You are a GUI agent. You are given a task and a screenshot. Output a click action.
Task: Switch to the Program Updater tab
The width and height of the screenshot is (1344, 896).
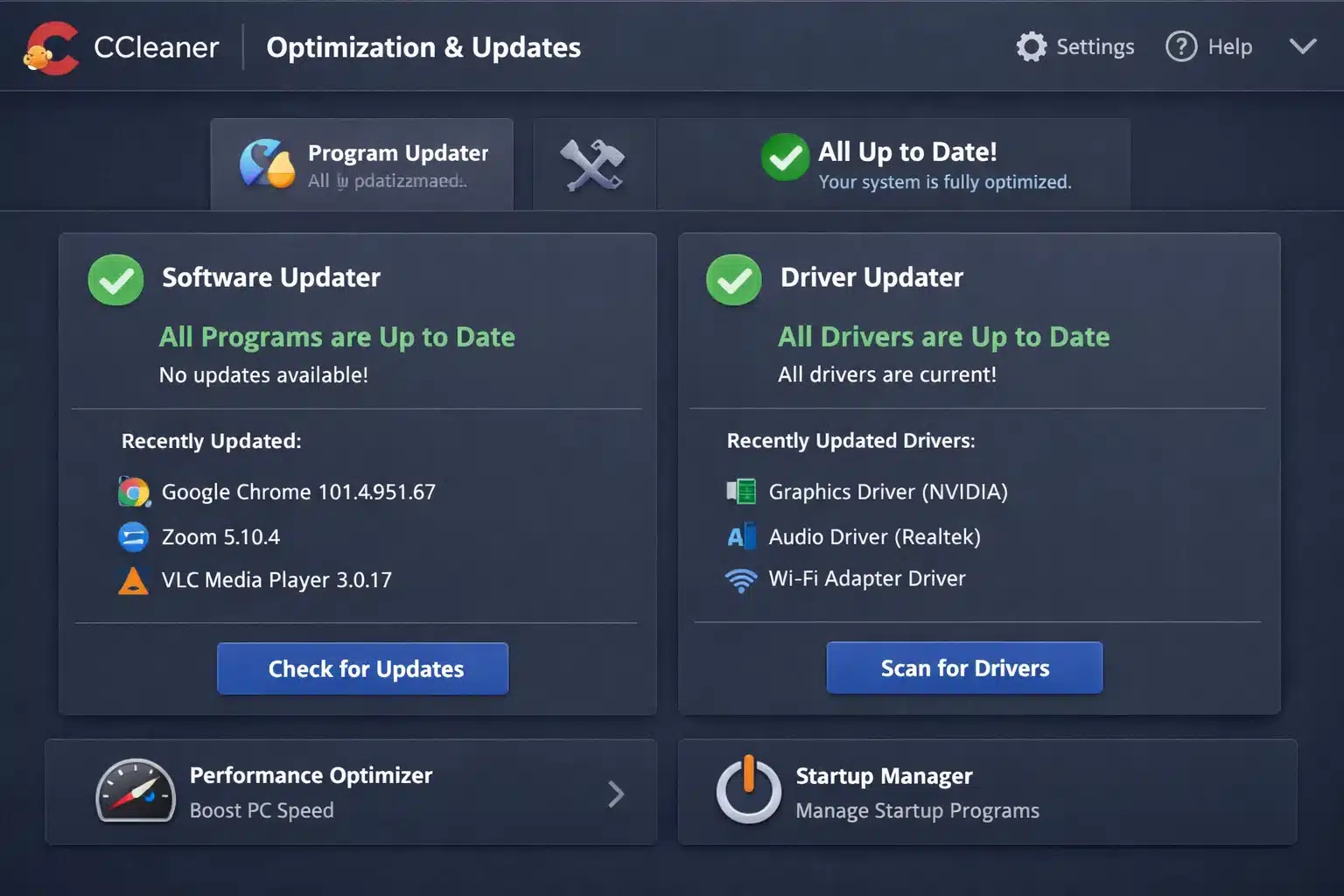click(361, 164)
